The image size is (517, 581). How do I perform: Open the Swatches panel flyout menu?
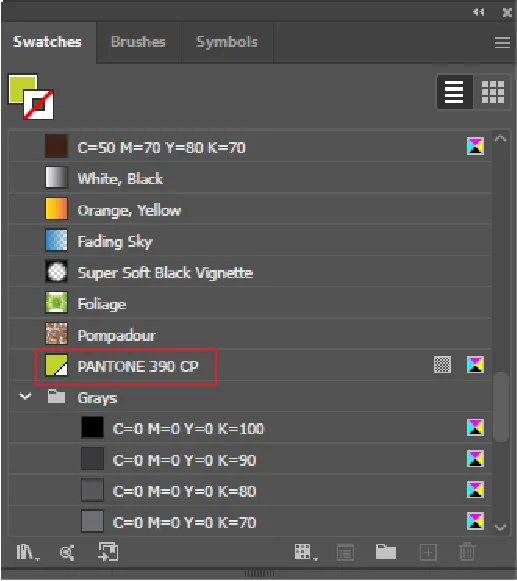[x=502, y=42]
